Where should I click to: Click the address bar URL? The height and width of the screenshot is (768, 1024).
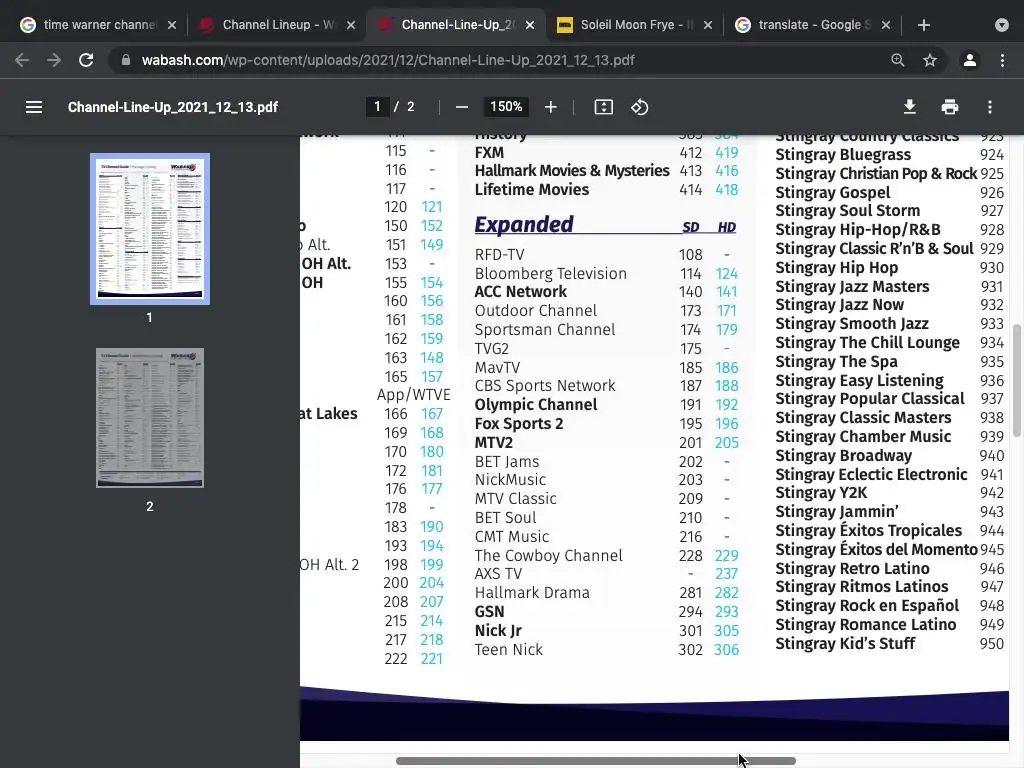point(388,60)
